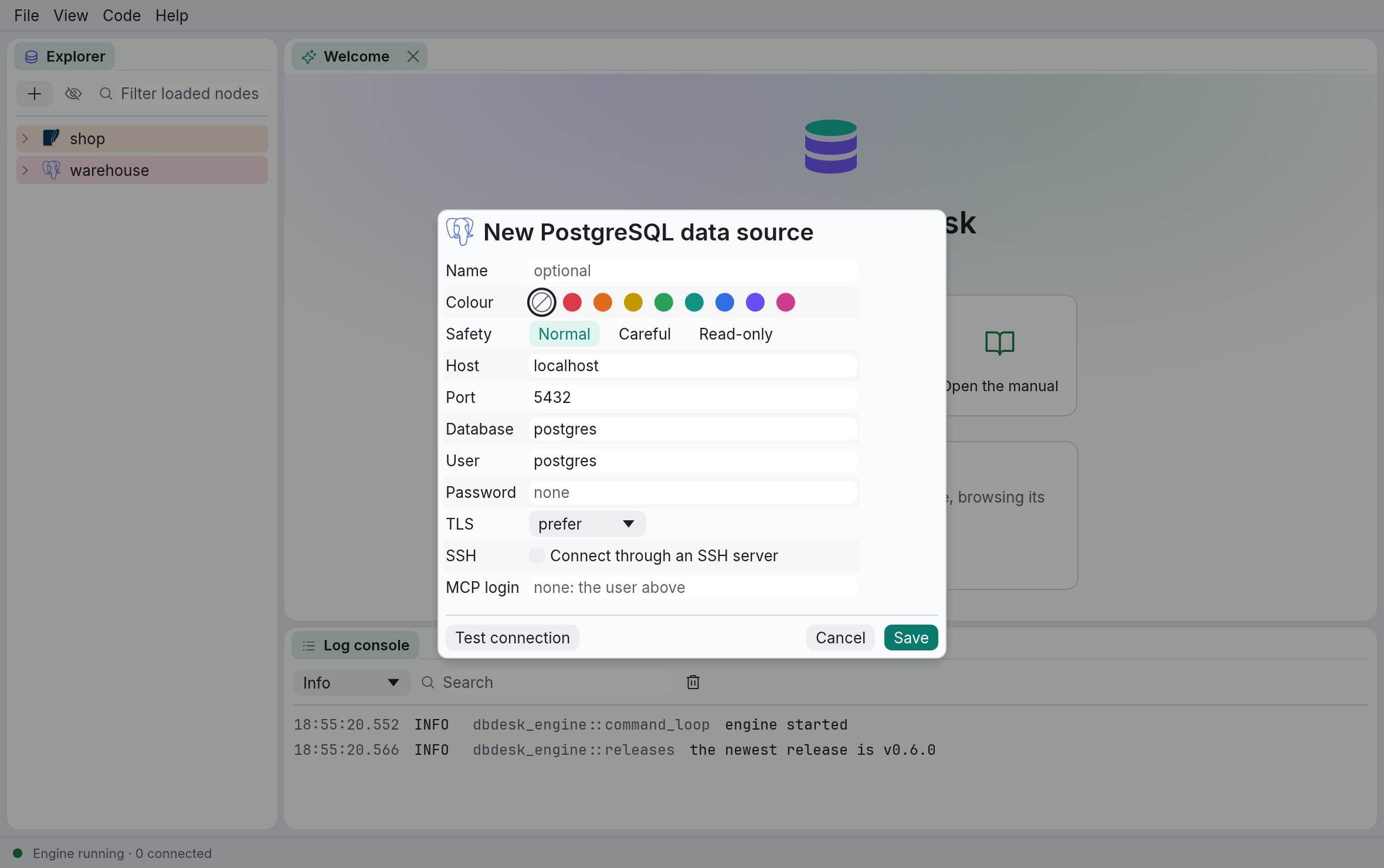Set safety to Normal

coord(564,334)
